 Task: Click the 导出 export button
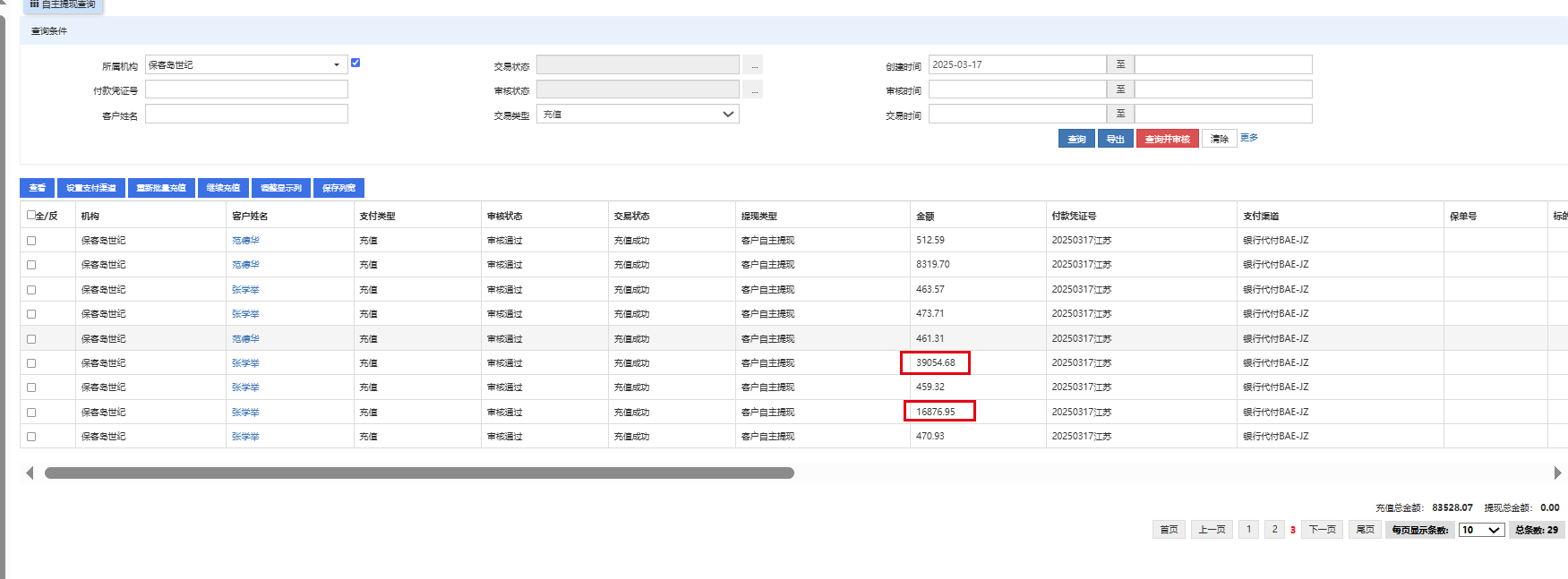[1115, 139]
